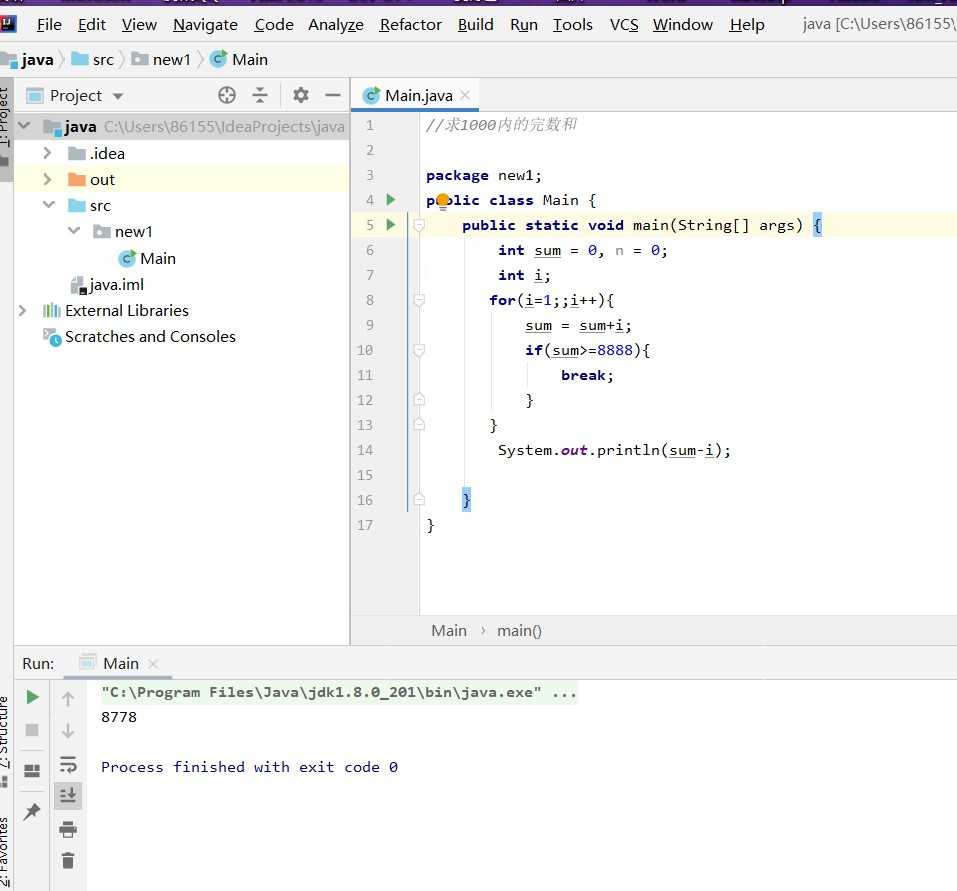Click Main in editor breadcrumb bar
The width and height of the screenshot is (957, 891).
tap(449, 630)
